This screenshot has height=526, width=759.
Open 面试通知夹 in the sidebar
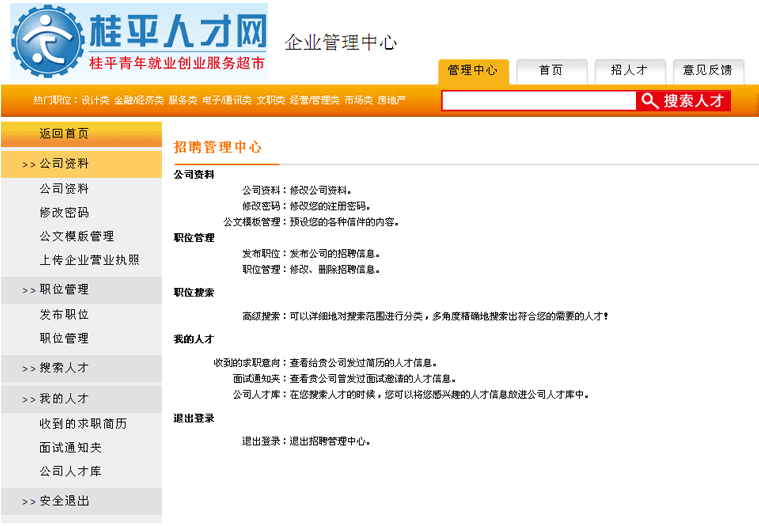coord(70,448)
